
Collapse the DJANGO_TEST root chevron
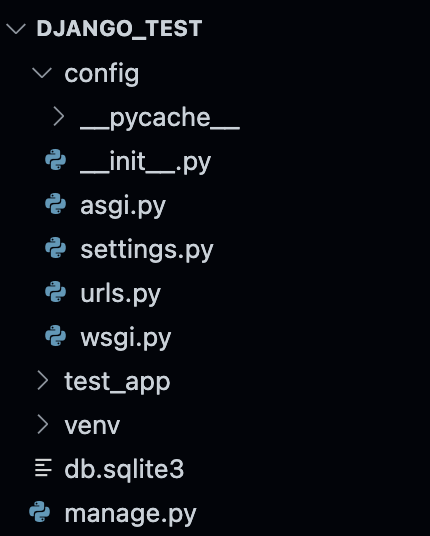pos(16,29)
